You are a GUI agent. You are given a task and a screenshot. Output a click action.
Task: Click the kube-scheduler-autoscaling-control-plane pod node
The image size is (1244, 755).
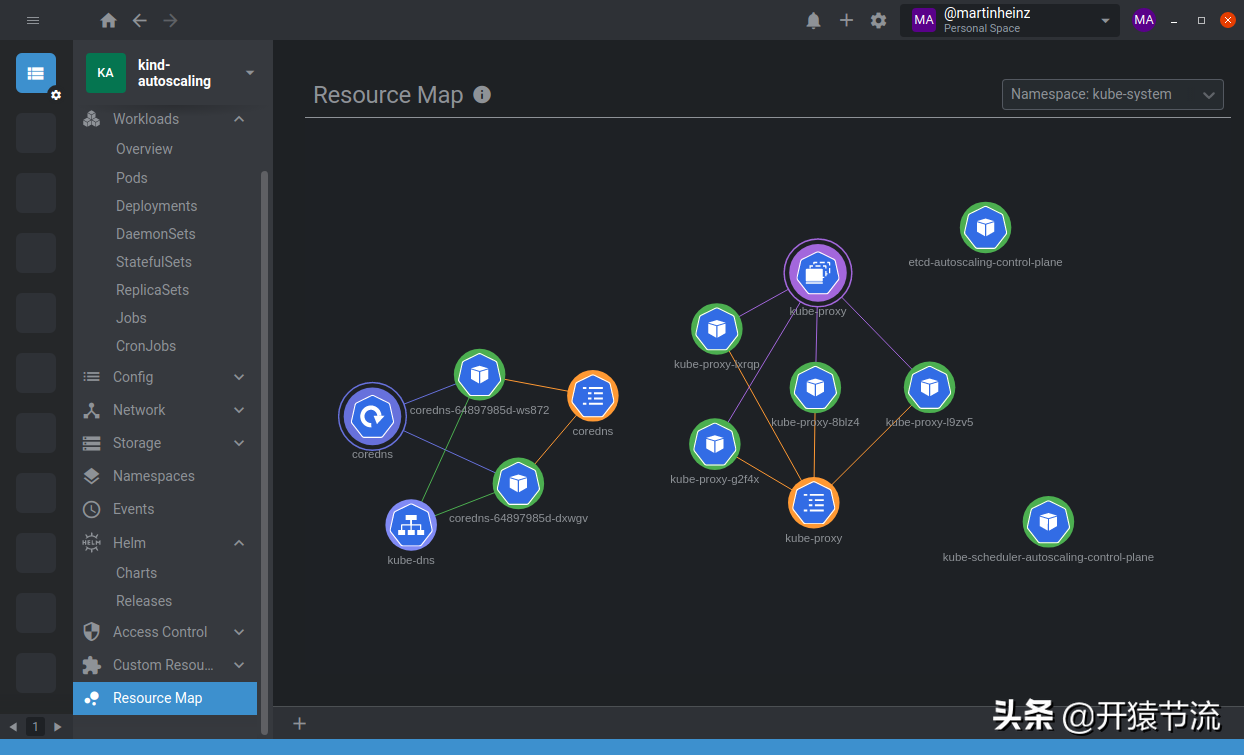[1048, 522]
